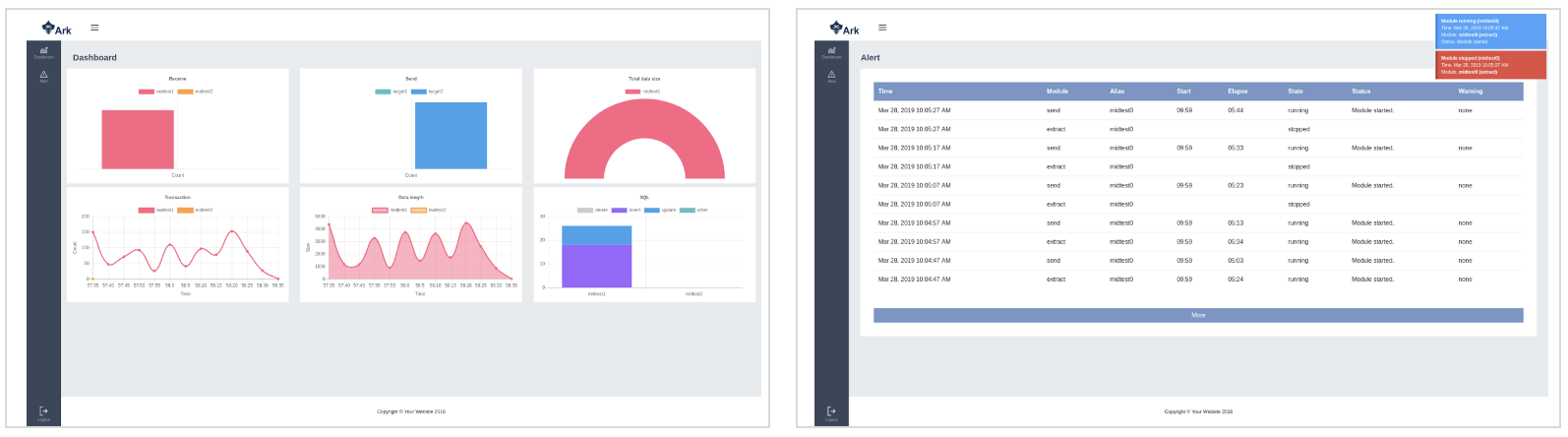Click the More button below the alert table
This screenshot has height=437, width=1568.
coord(1197,316)
